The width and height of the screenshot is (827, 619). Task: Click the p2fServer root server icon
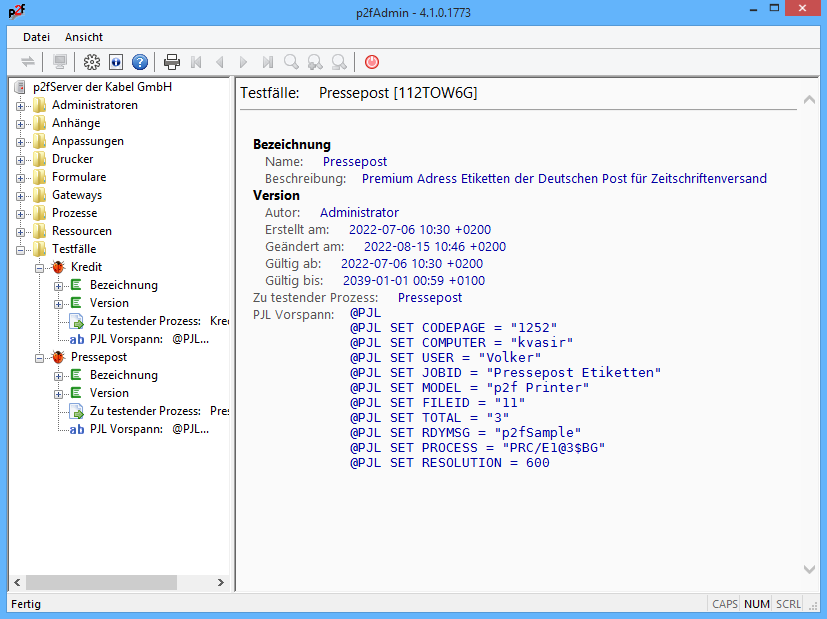[21, 87]
